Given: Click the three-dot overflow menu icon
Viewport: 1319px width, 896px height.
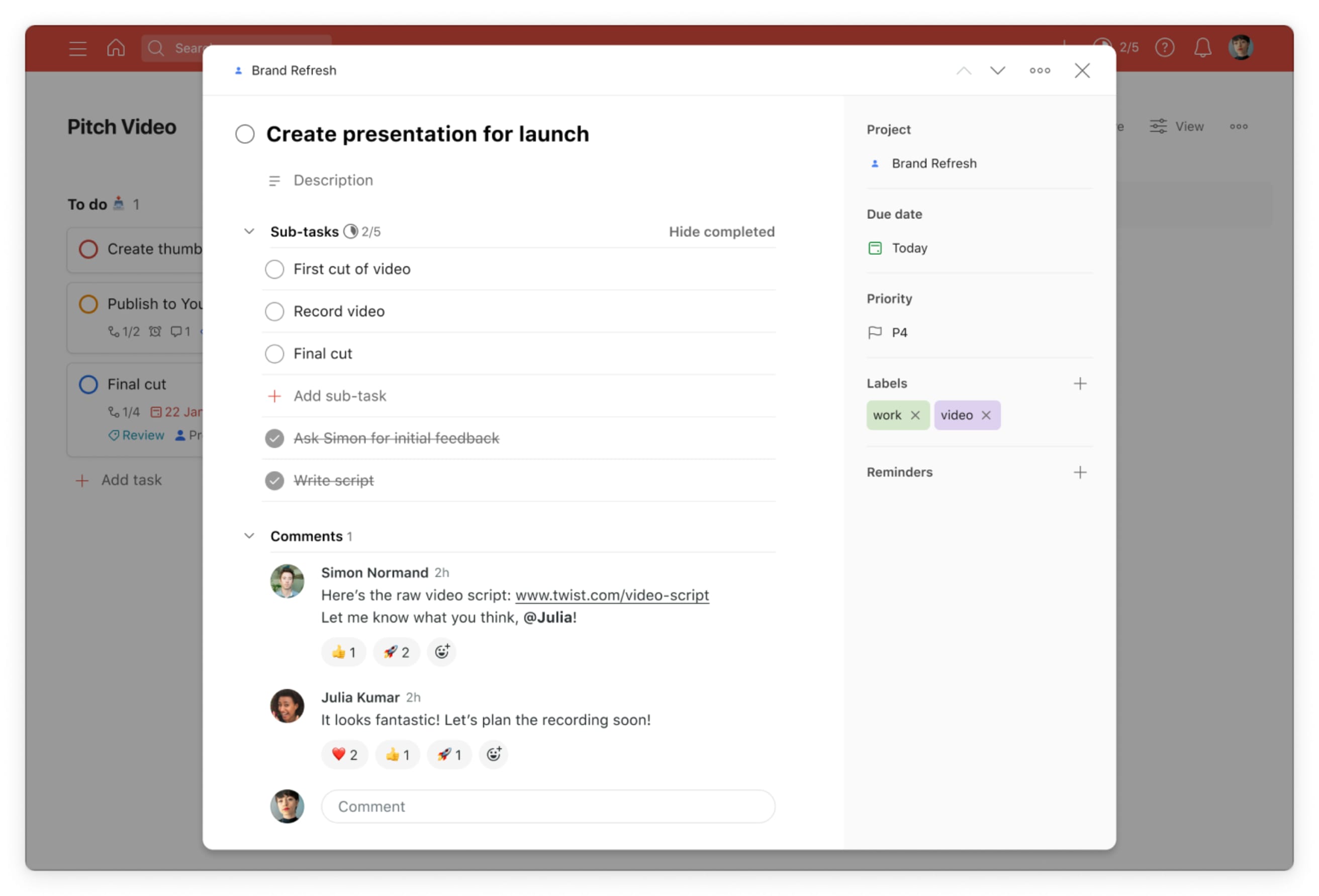Looking at the screenshot, I should point(1040,70).
